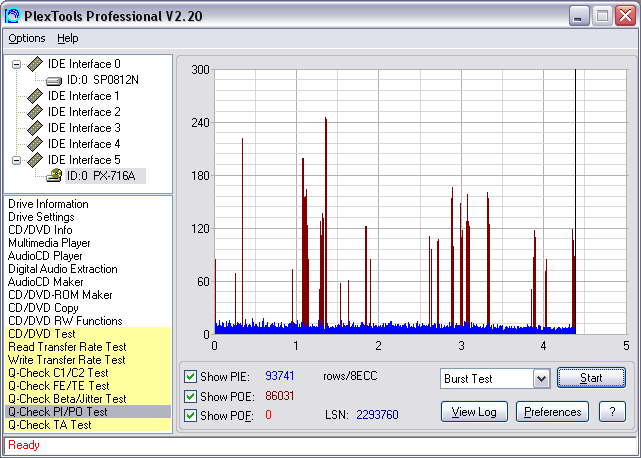Screen dimensions: 641x458
Task: Select IDE Interface 1 label
Action: click(84, 96)
